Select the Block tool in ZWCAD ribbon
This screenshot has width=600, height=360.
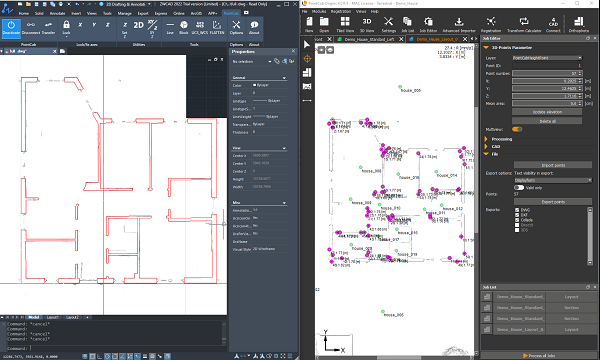click(184, 28)
